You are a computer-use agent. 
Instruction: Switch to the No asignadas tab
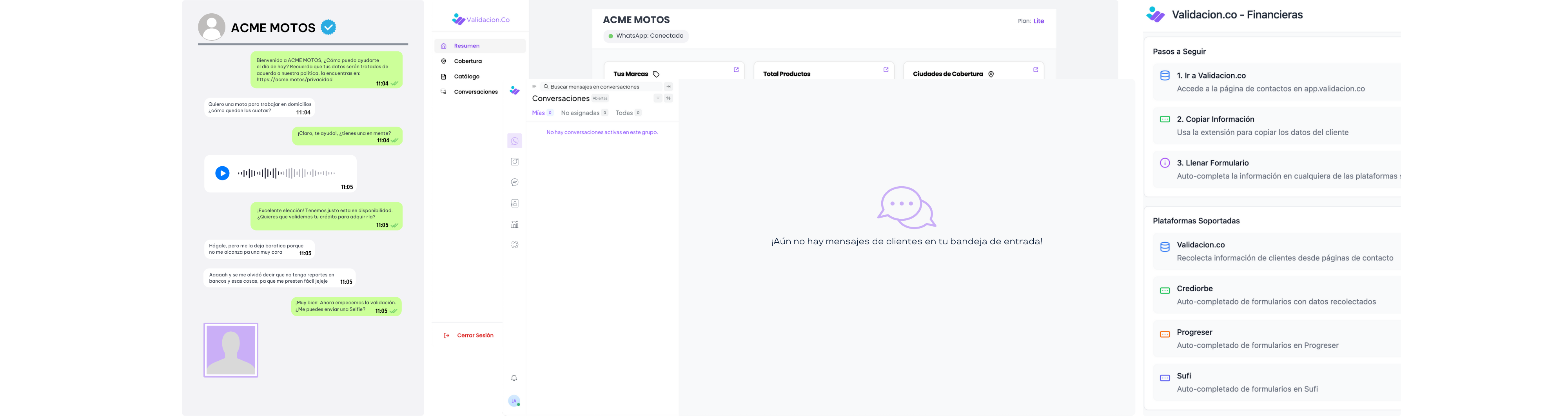(584, 113)
